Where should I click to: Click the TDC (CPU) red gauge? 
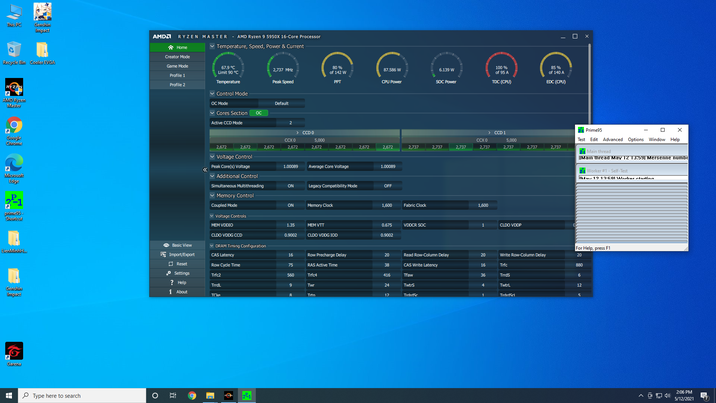(501, 68)
